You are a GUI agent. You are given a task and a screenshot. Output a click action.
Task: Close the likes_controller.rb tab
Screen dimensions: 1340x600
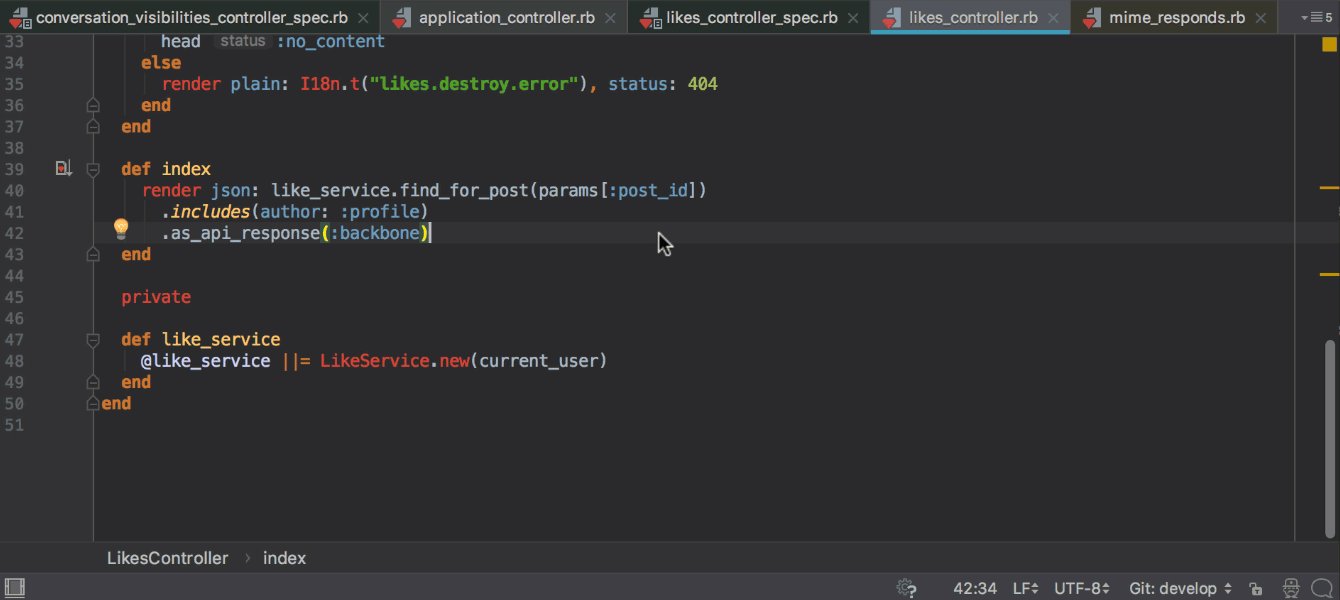(1054, 18)
